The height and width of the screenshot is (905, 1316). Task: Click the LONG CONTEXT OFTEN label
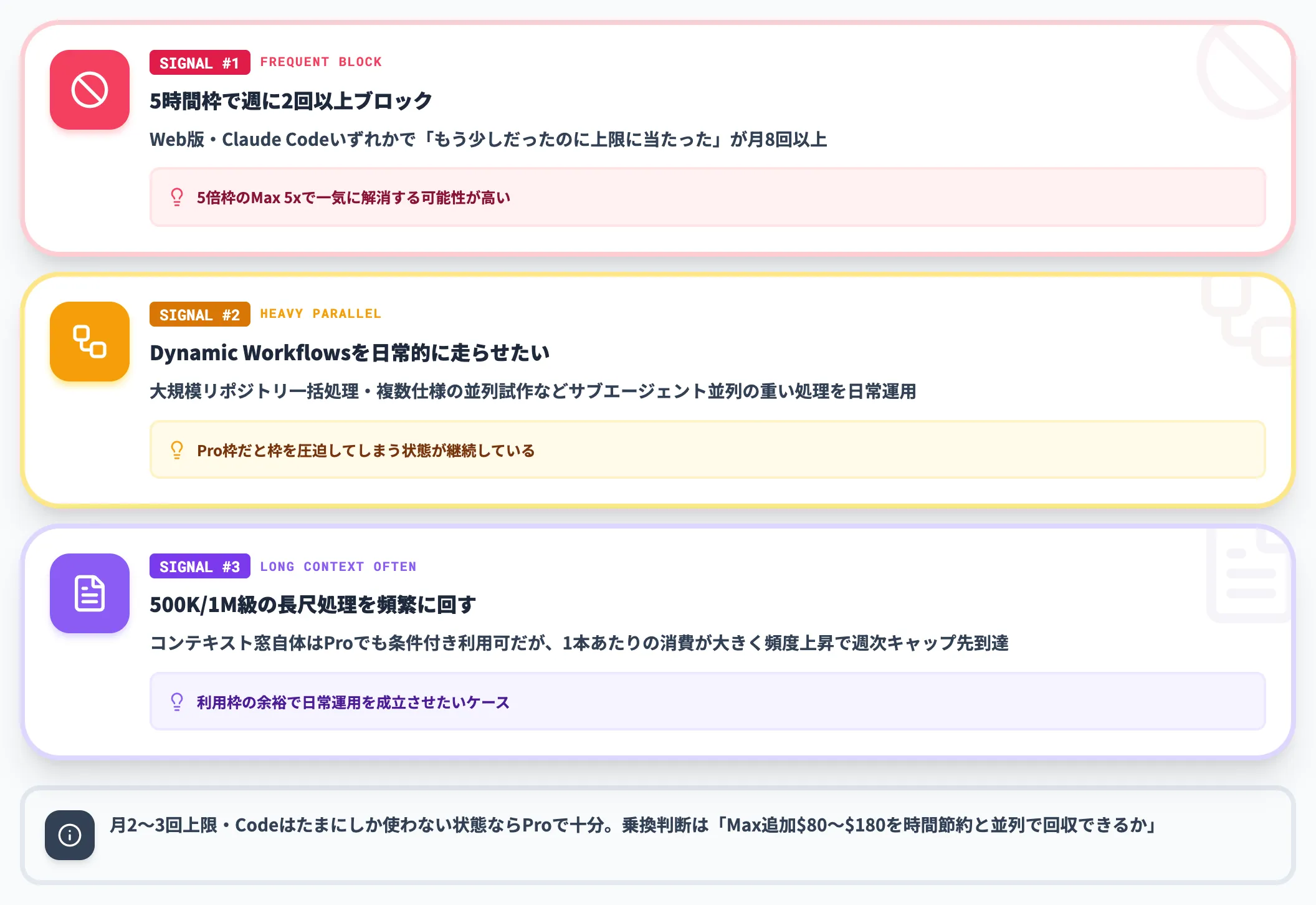(x=338, y=566)
